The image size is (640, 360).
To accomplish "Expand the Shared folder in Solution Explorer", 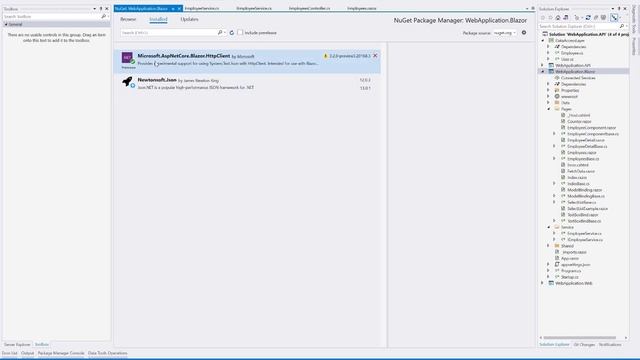I will 549,246.
